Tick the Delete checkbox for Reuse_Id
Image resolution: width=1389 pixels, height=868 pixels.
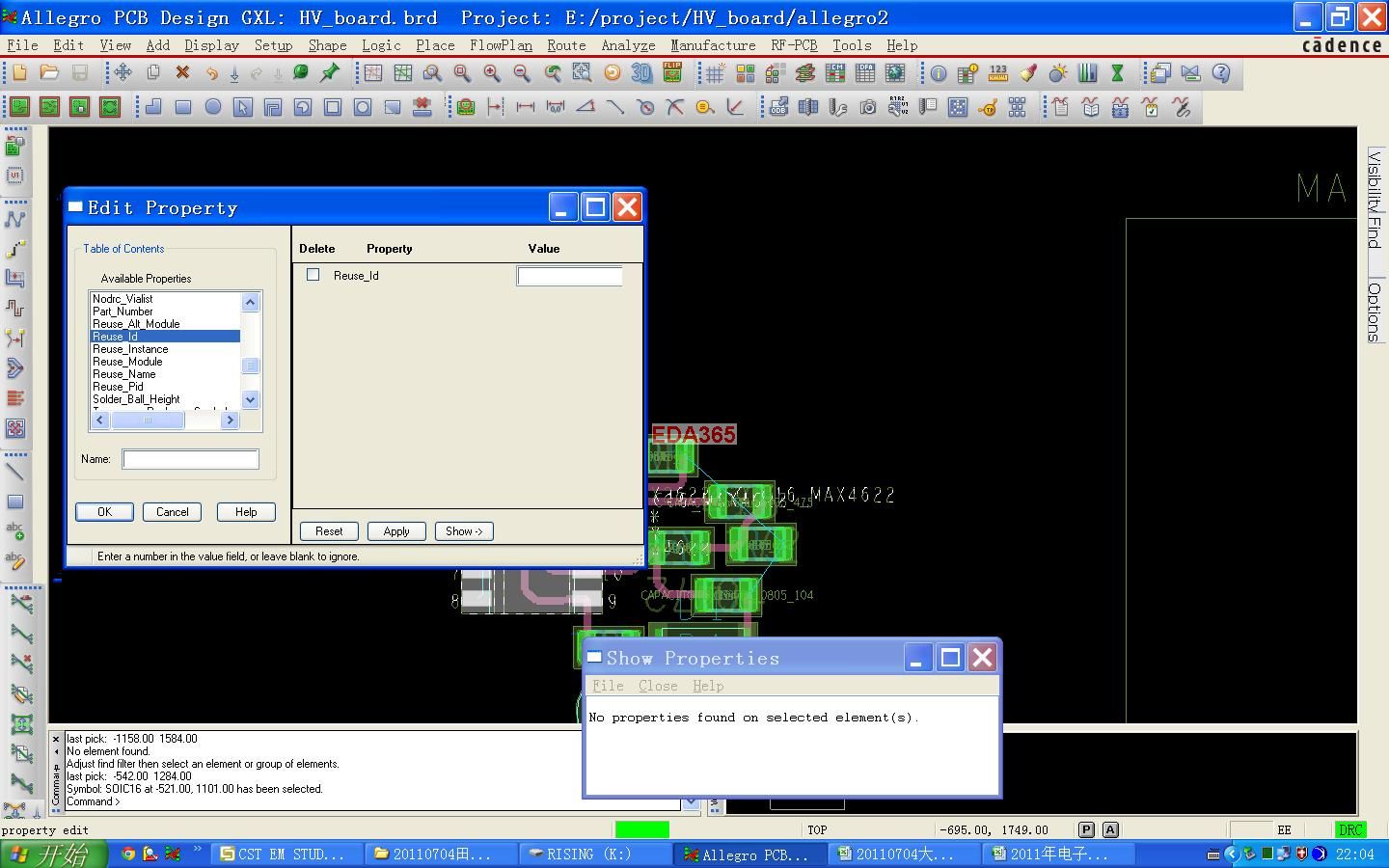point(313,275)
